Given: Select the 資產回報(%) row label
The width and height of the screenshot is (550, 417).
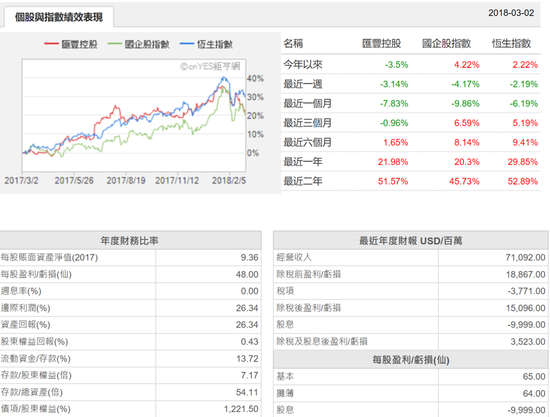Looking at the screenshot, I should (x=26, y=325).
